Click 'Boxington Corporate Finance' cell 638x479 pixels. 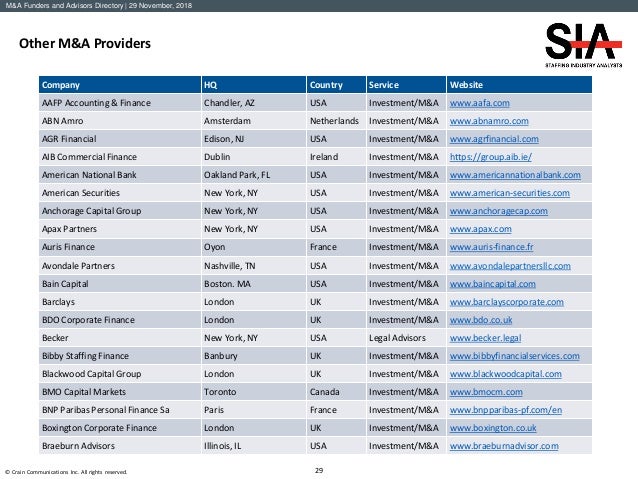(120, 428)
